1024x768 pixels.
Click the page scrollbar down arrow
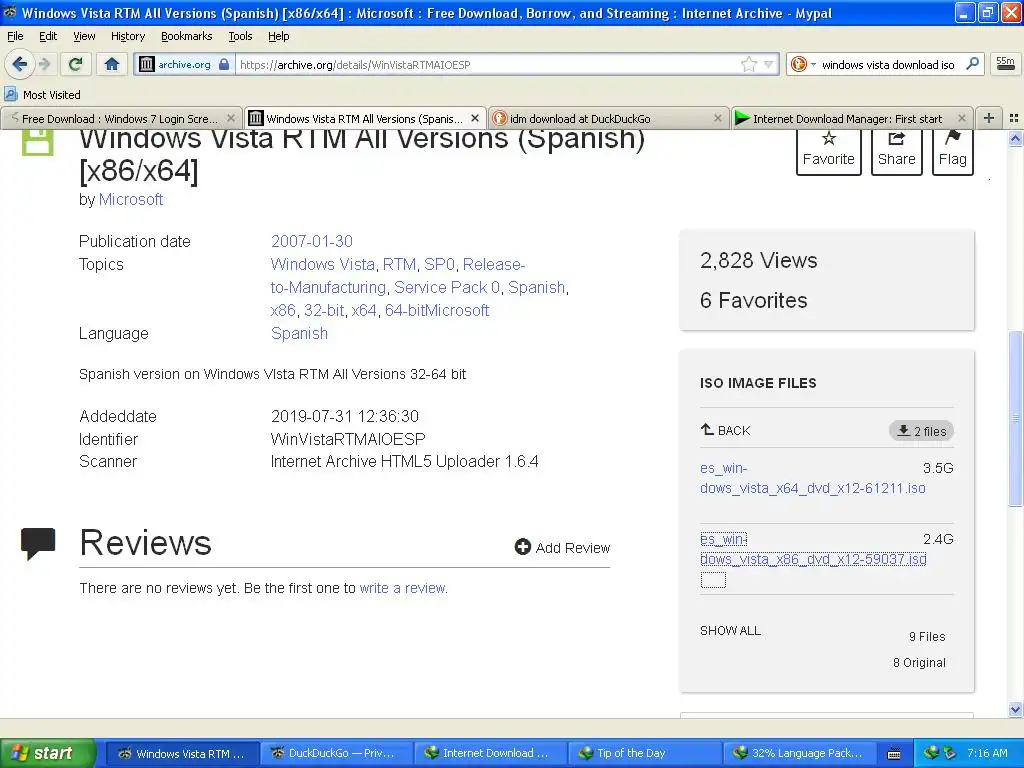1015,709
